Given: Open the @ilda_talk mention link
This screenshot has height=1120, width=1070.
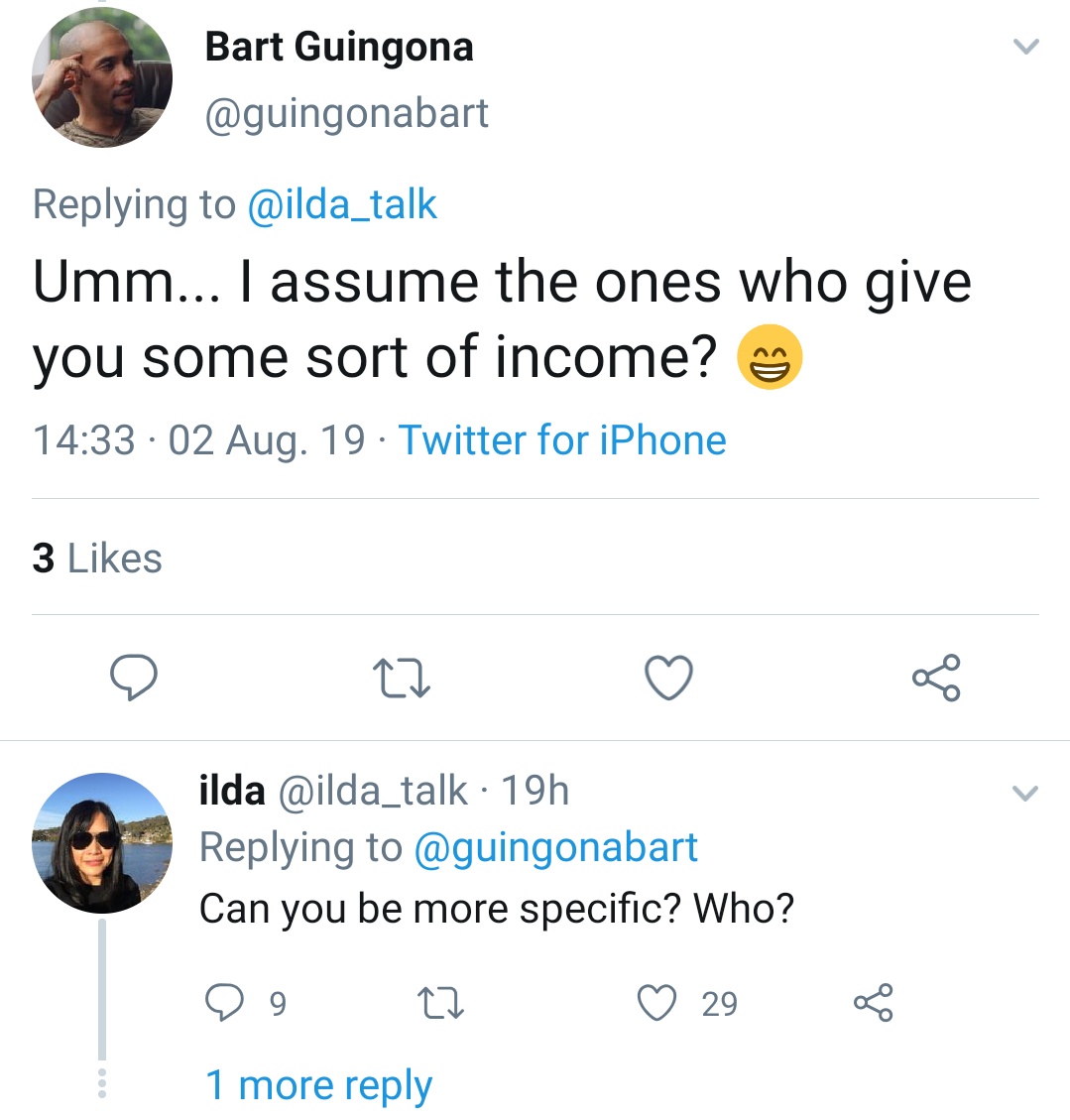Looking at the screenshot, I should [x=341, y=204].
